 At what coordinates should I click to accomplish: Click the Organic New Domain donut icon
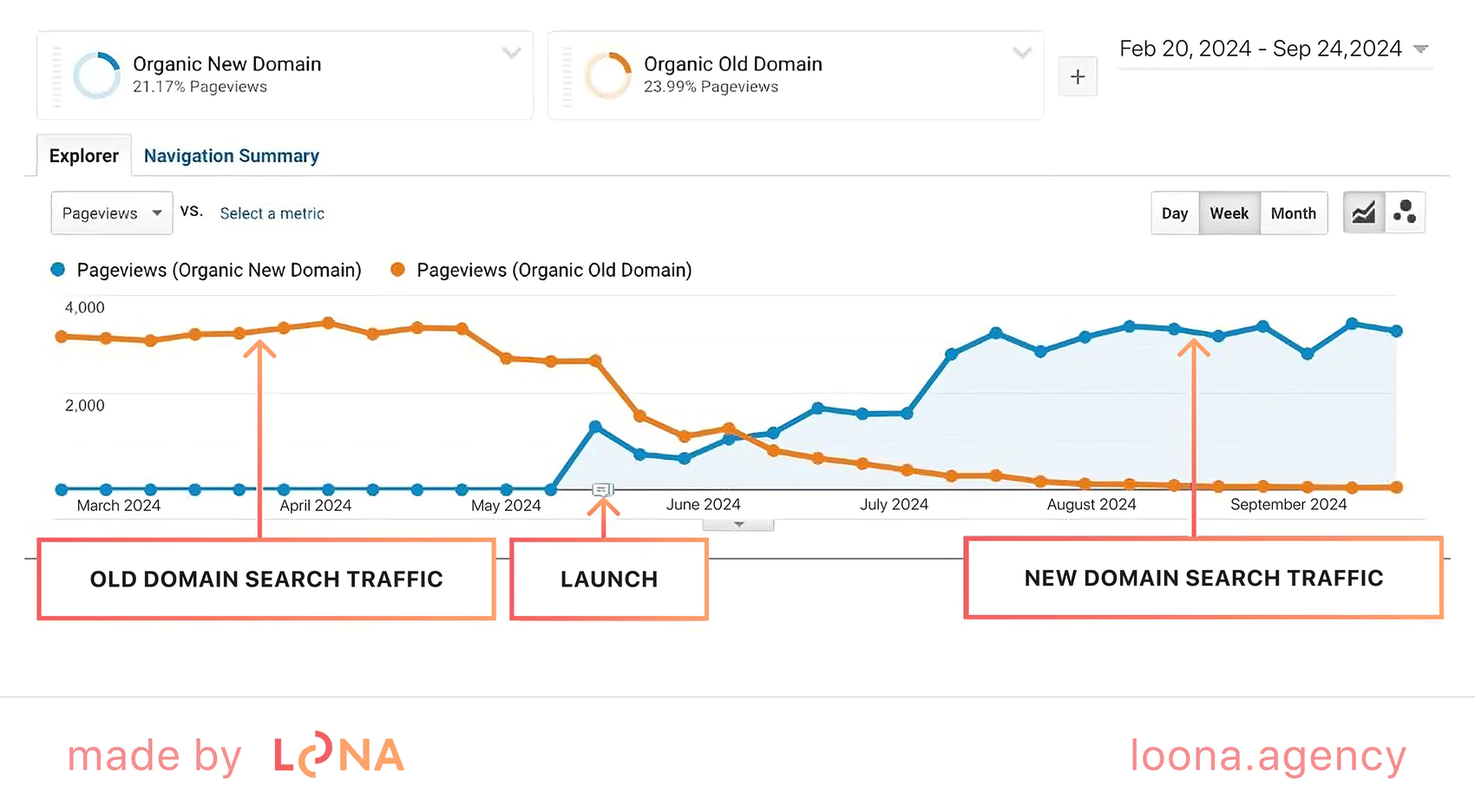(97, 75)
